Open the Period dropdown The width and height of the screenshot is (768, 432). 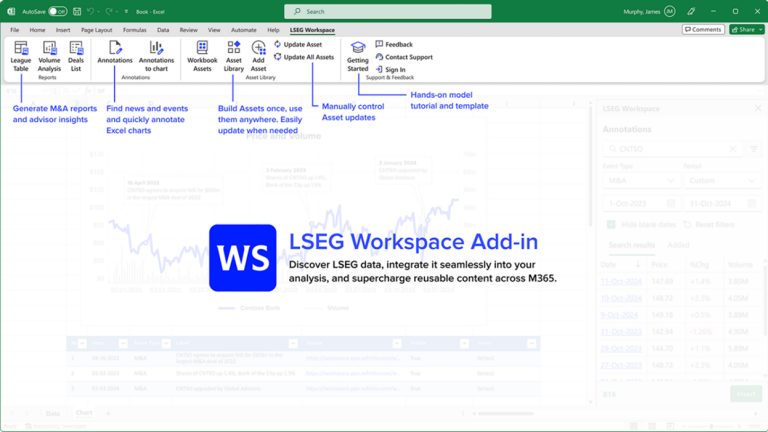tap(722, 181)
